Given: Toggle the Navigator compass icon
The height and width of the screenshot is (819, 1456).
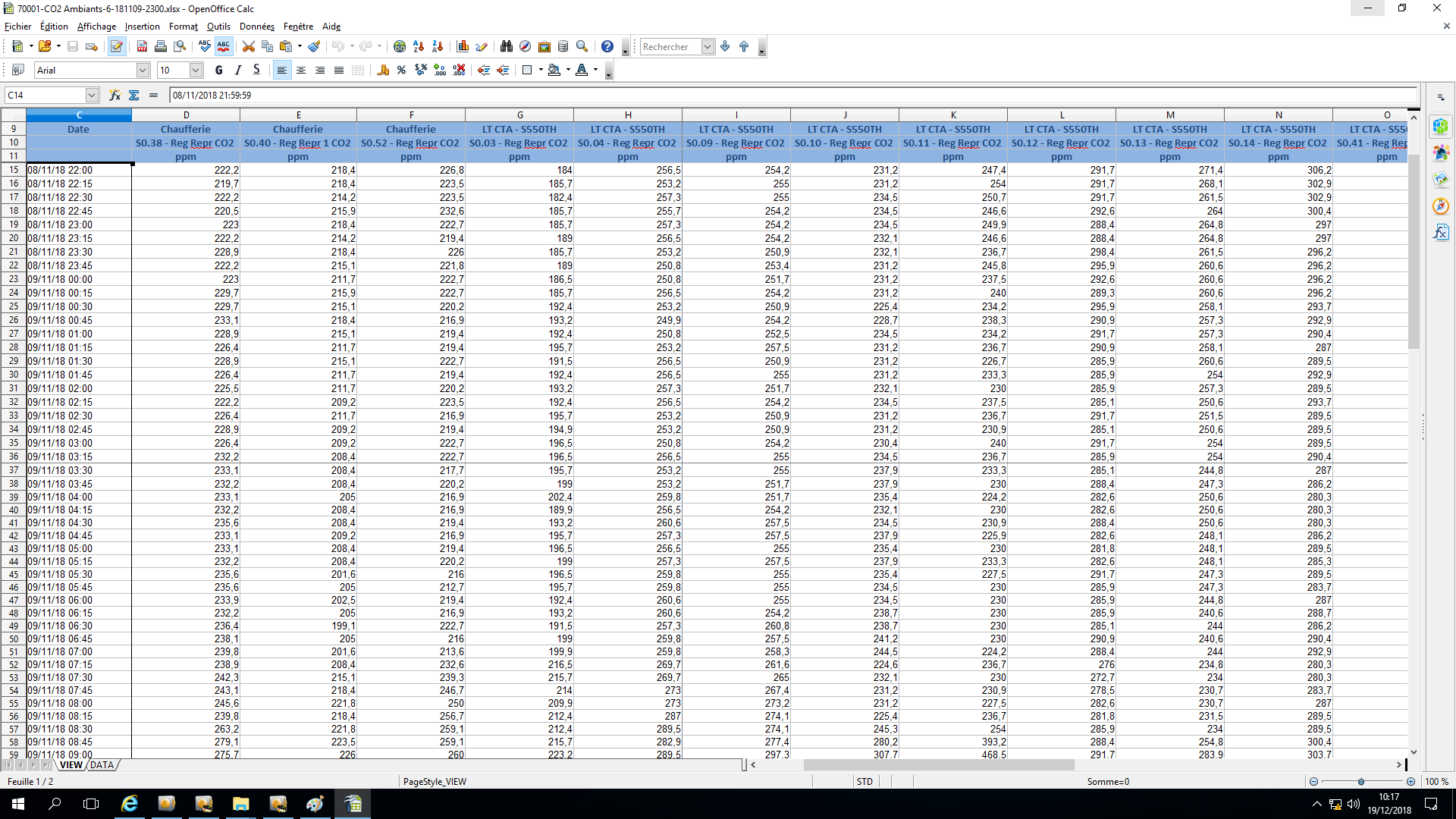Looking at the screenshot, I should click(525, 46).
